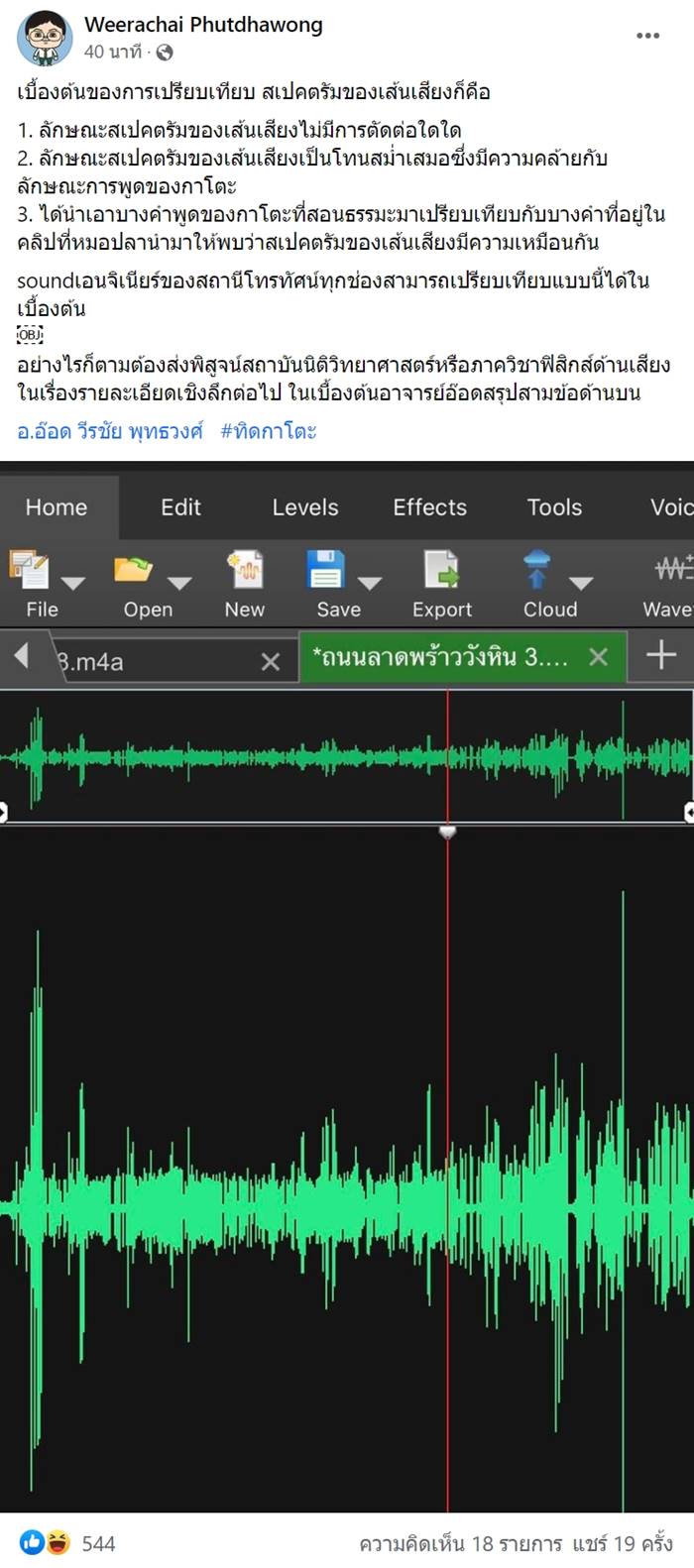This screenshot has width=694, height=1568.
Task: Create a new audio file with New icon
Action: (x=244, y=570)
